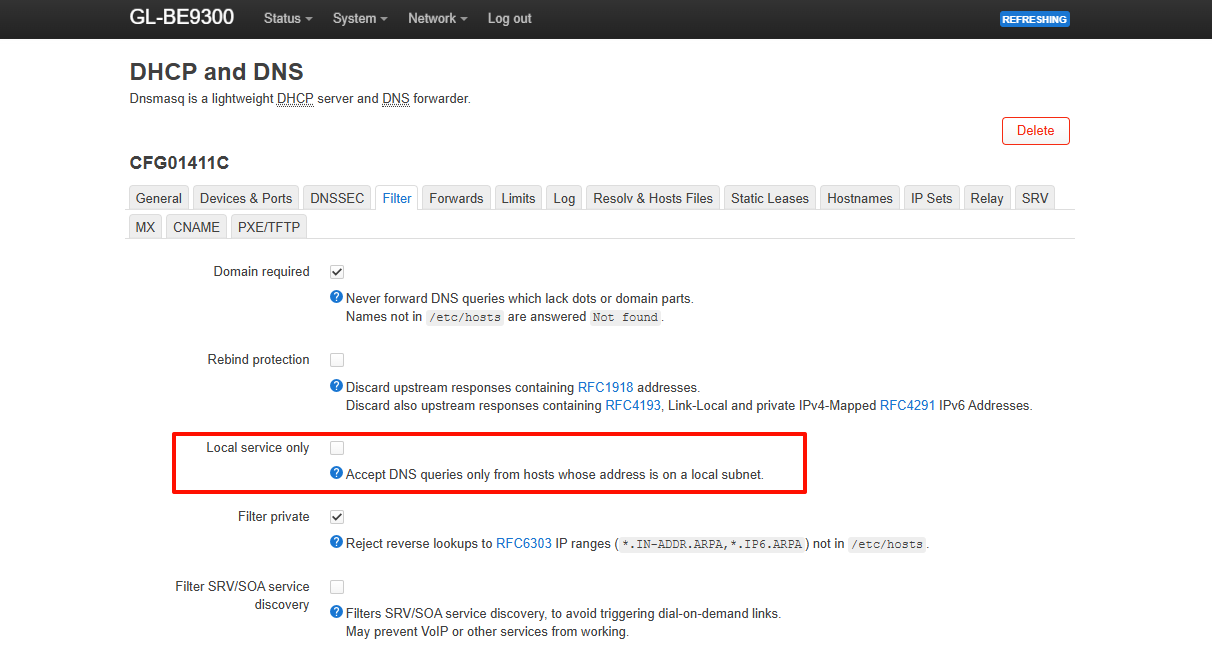Image resolution: width=1212 pixels, height=654 pixels.
Task: Enable Local service only checkbox
Action: 337,448
